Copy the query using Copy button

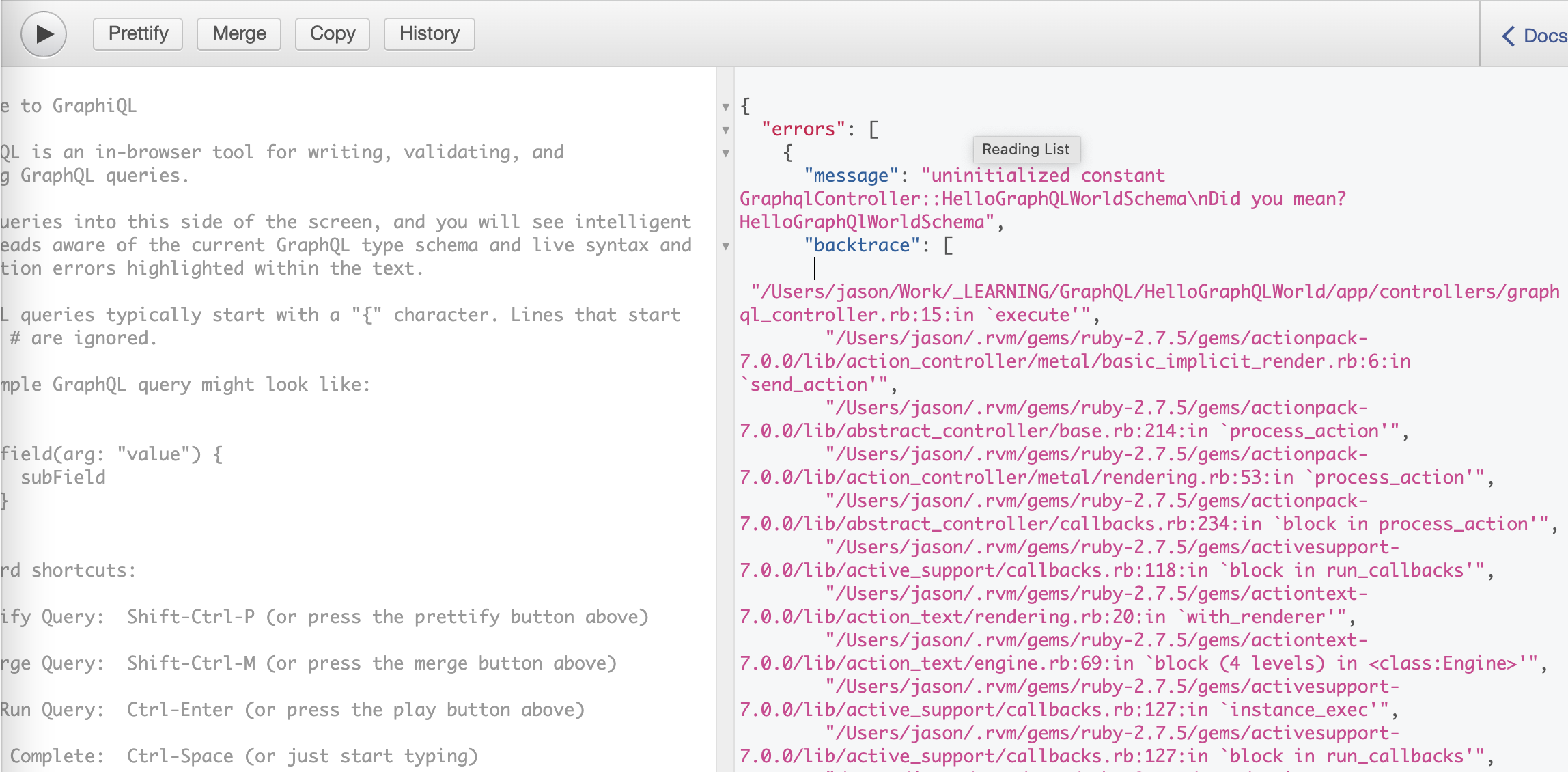pos(333,33)
